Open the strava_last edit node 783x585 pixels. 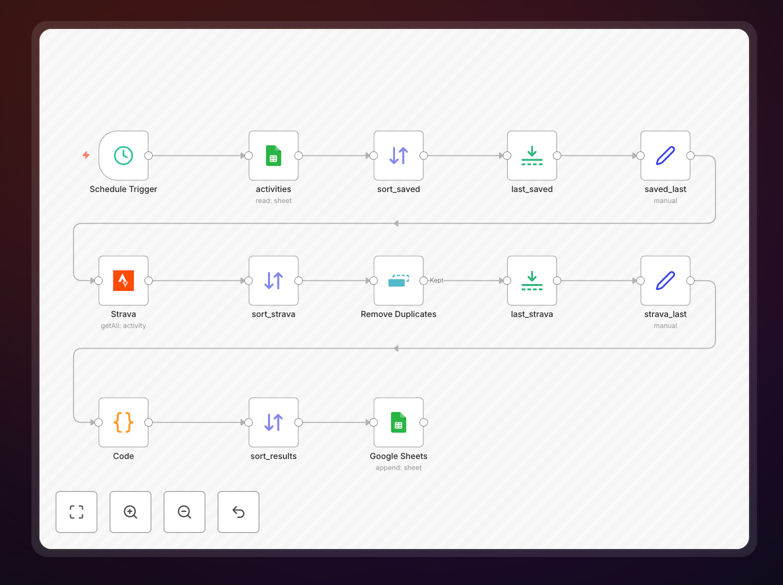tap(665, 281)
